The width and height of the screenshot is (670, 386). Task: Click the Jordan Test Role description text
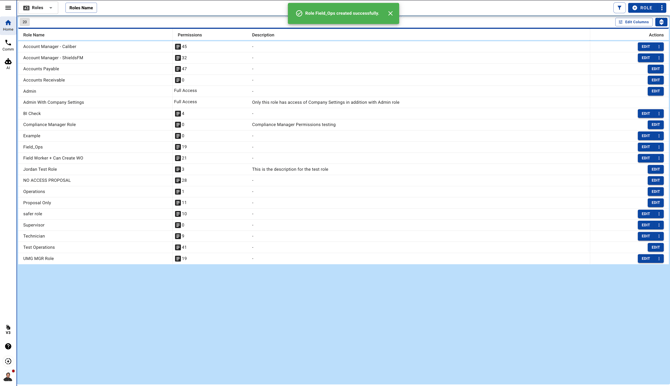tap(290, 169)
